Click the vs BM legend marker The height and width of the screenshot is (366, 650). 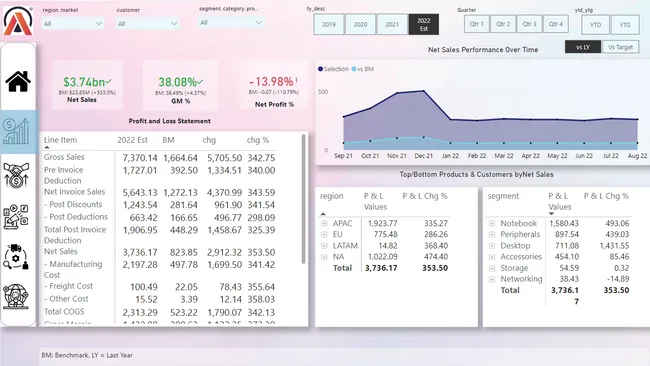pos(354,69)
